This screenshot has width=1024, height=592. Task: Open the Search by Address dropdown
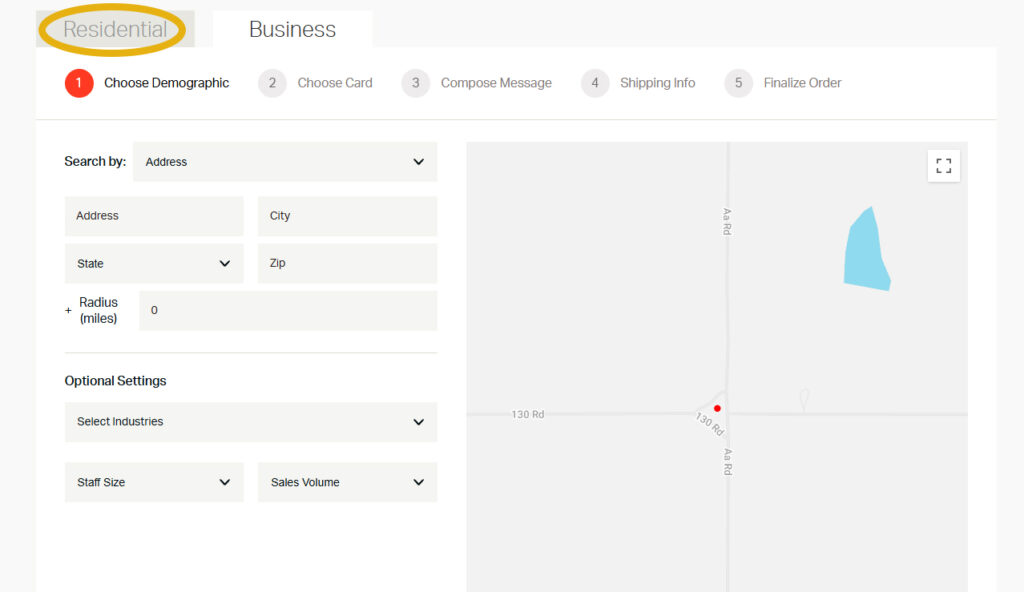tap(285, 162)
